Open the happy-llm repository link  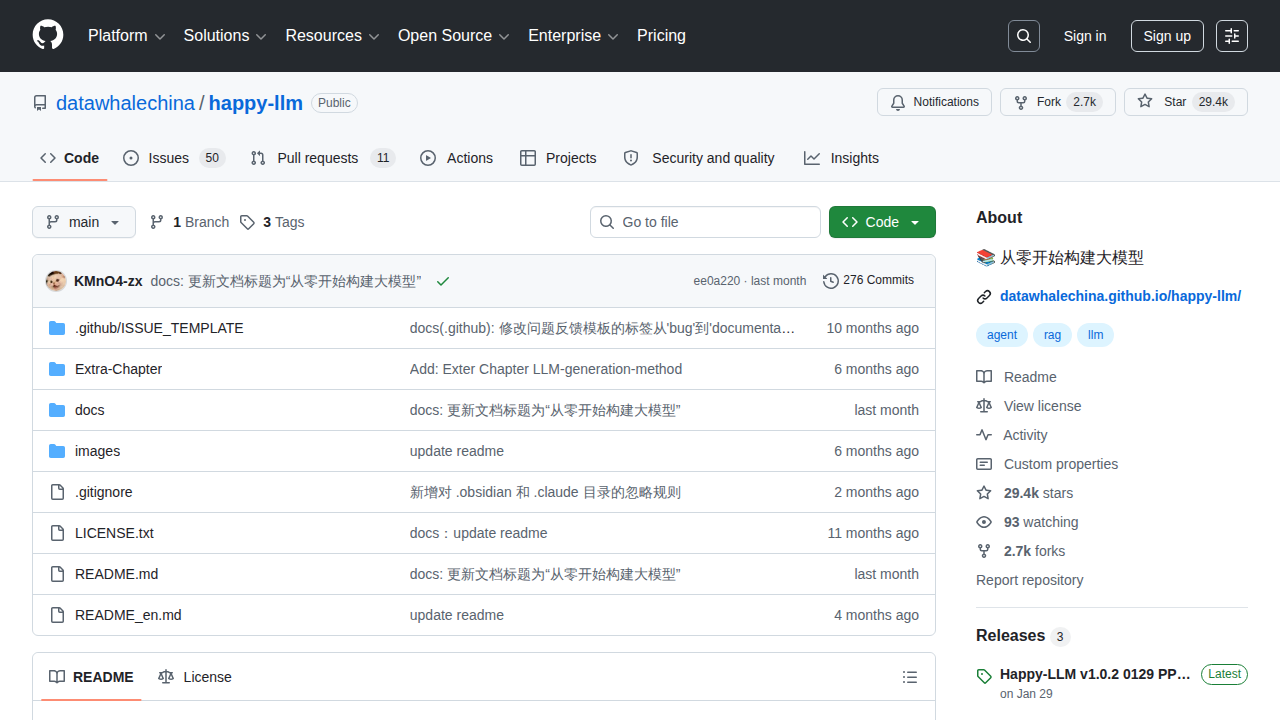256,103
